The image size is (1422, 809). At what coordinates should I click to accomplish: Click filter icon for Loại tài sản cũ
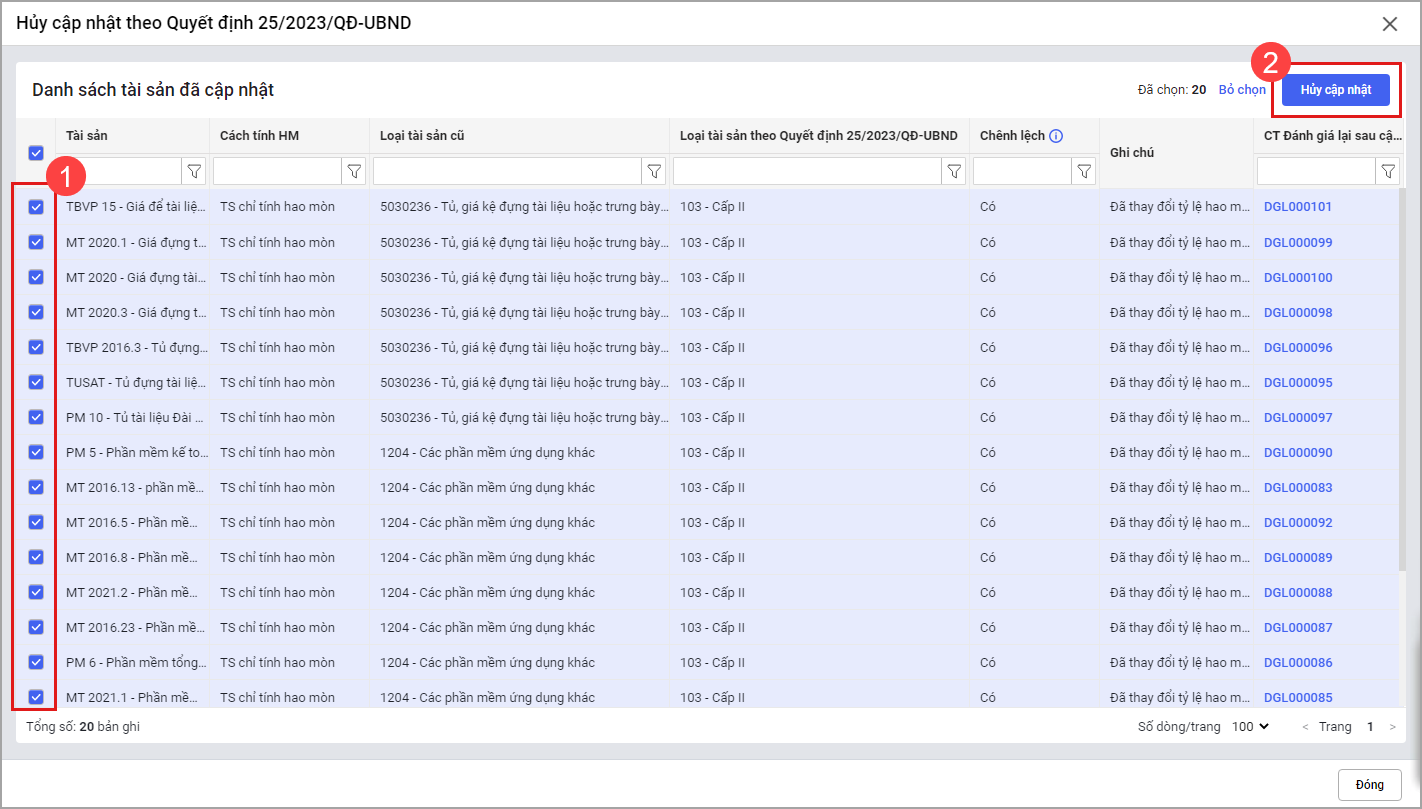click(x=654, y=172)
